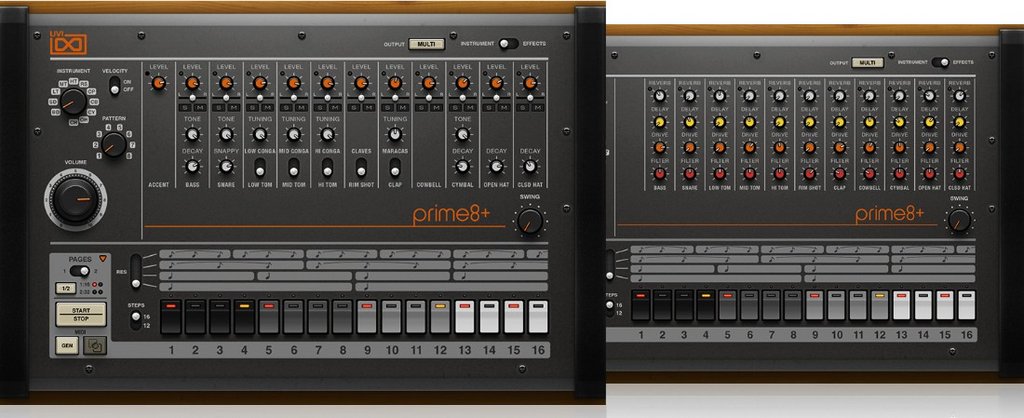Click step 4 button on instrument panel
The image size is (1024, 418).
(x=244, y=317)
